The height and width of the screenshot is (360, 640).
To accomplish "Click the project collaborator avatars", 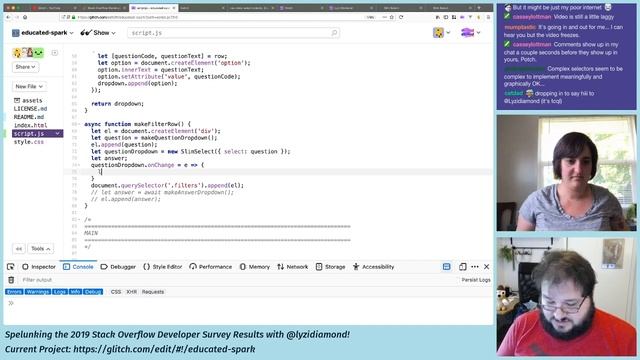I will point(28,53).
